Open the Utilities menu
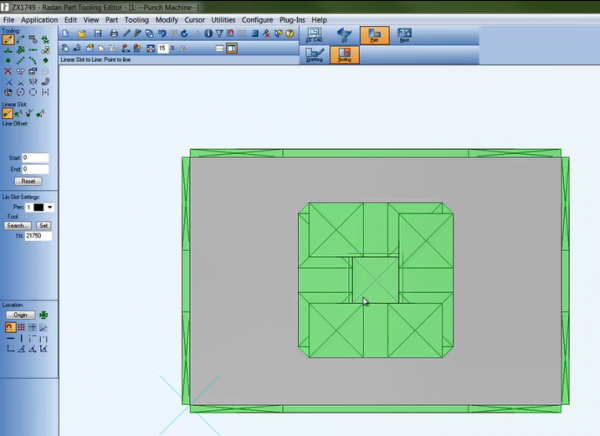The image size is (600, 436). 223,20
